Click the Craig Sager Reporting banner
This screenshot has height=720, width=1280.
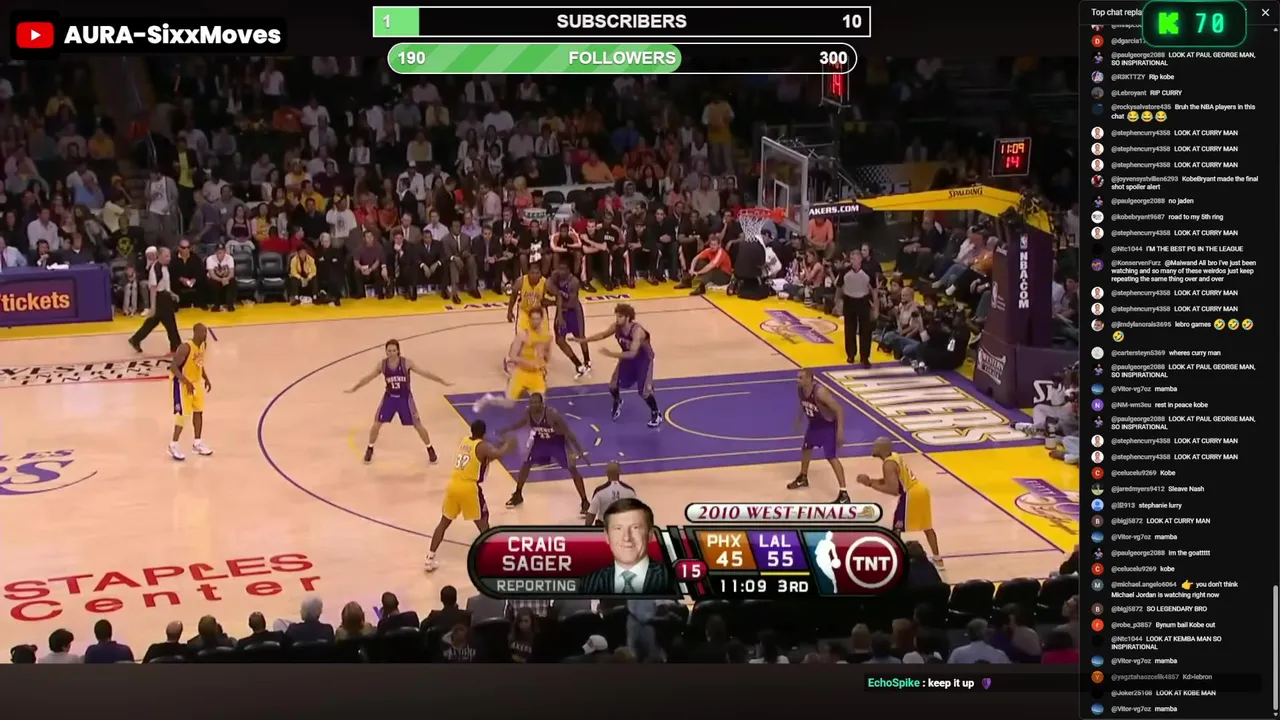[x=572, y=562]
